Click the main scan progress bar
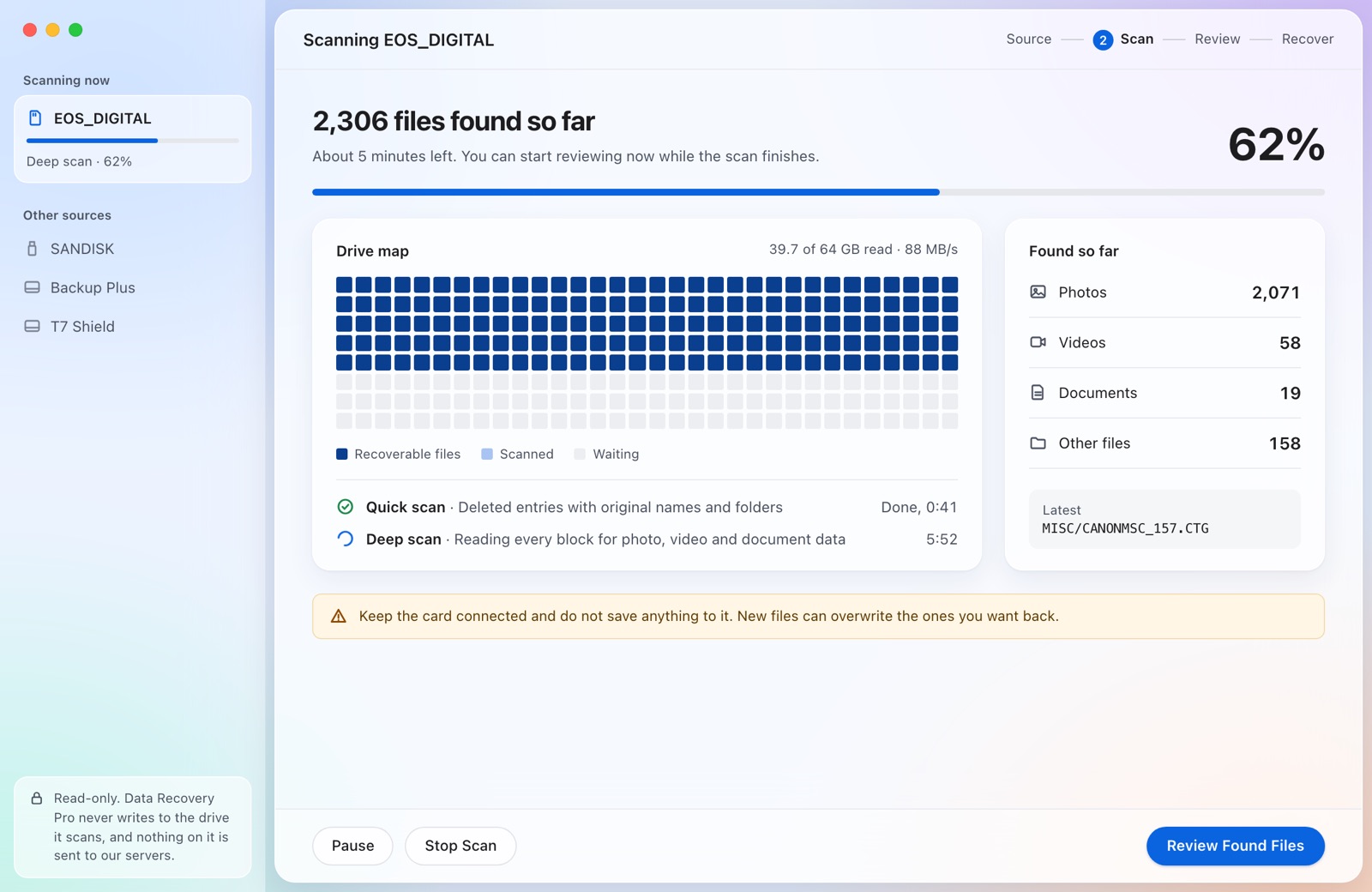The image size is (1372, 892). [x=818, y=192]
